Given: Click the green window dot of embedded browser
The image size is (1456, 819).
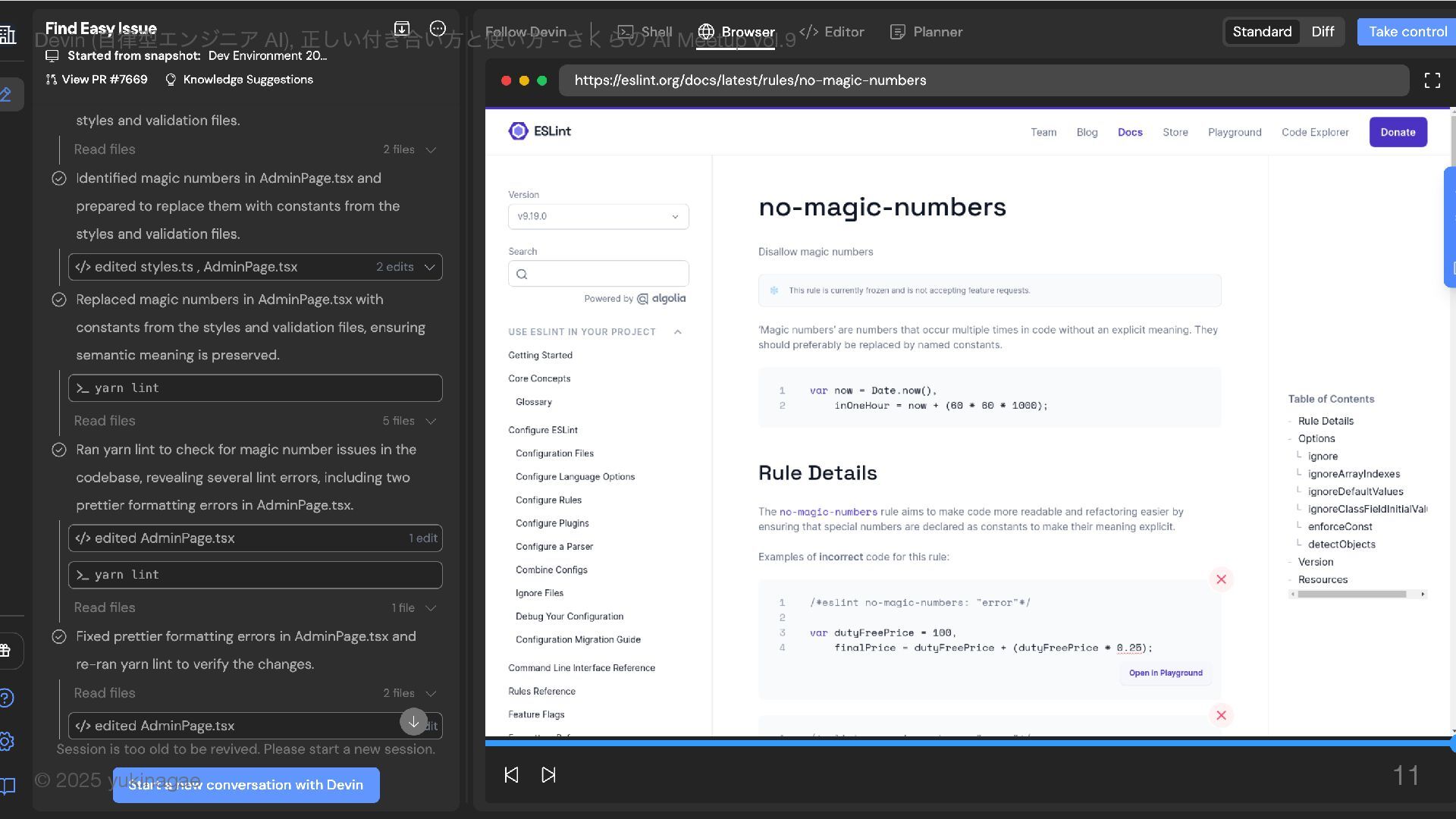Looking at the screenshot, I should [541, 80].
